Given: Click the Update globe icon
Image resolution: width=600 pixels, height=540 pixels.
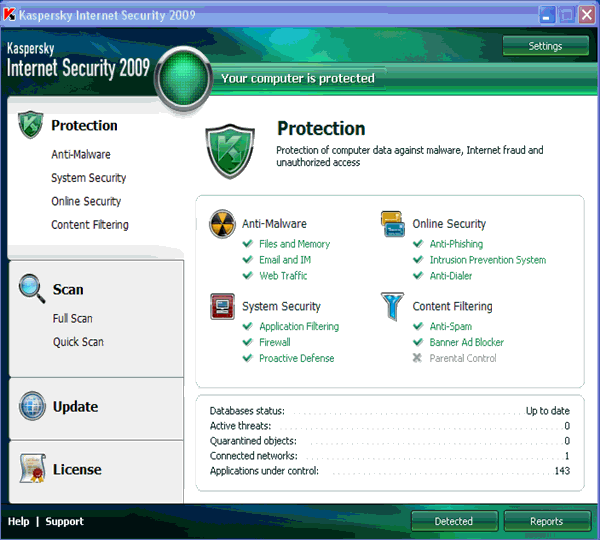Looking at the screenshot, I should tap(33, 406).
